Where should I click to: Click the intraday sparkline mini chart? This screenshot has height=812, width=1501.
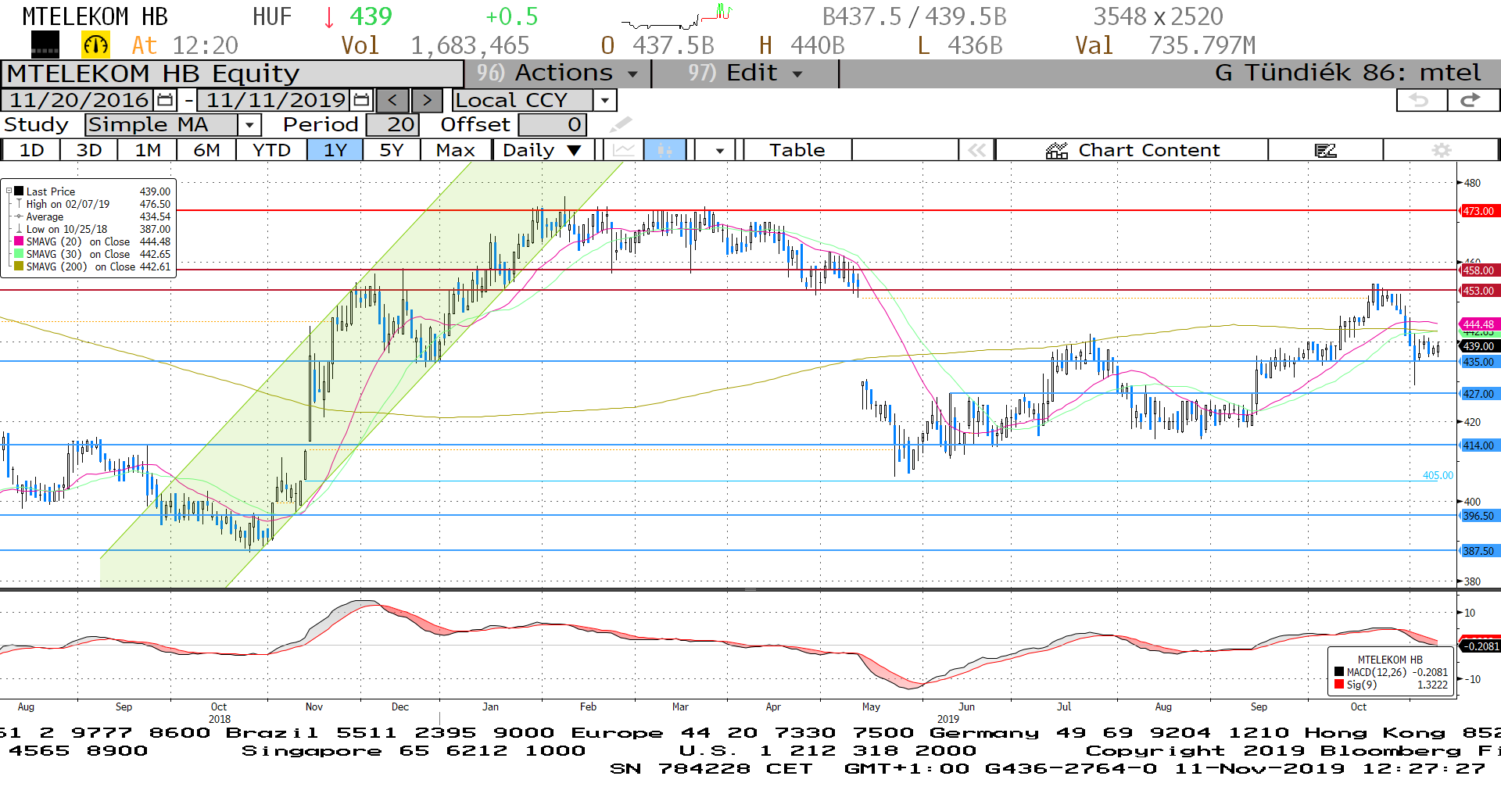click(677, 16)
